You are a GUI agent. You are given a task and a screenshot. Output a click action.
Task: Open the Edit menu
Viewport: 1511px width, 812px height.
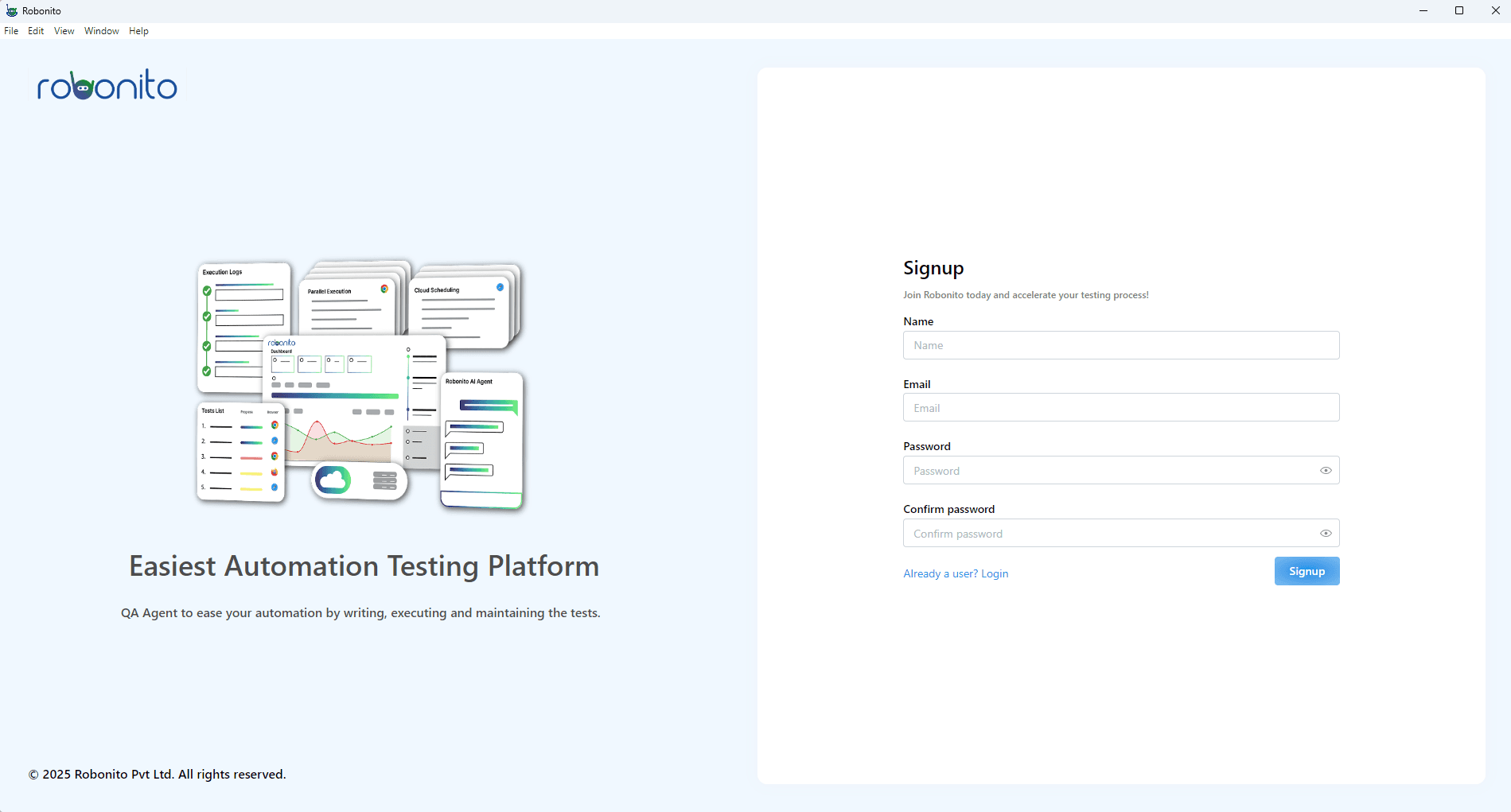click(x=36, y=31)
